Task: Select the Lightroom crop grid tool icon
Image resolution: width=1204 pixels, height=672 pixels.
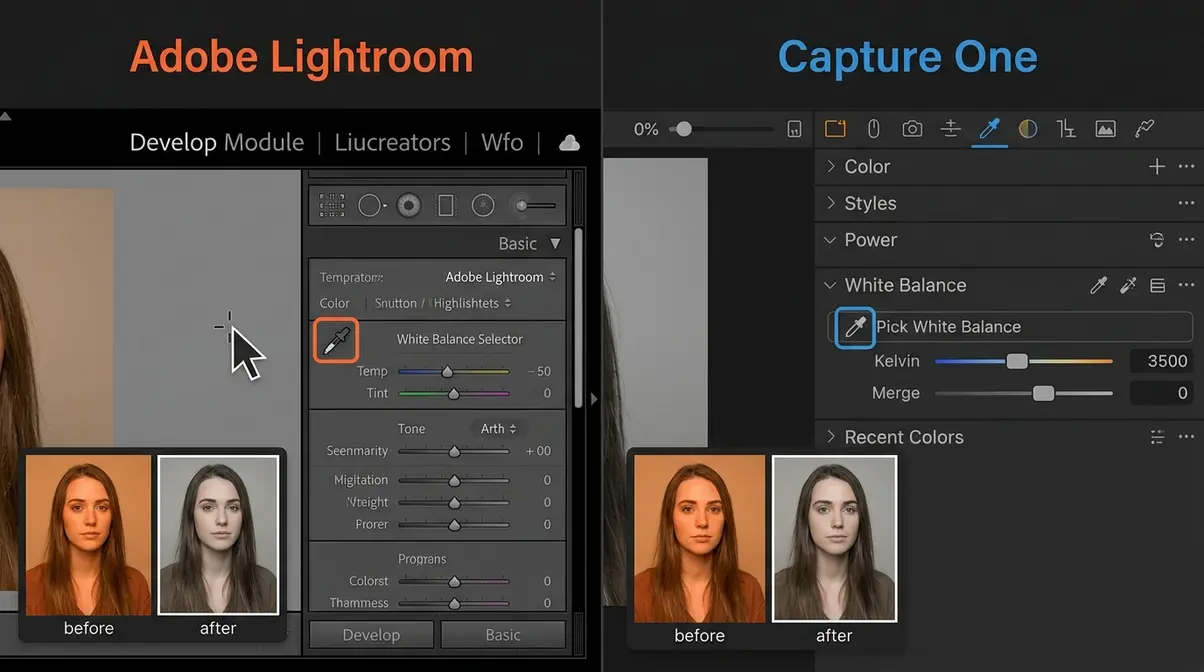Action: [332, 206]
